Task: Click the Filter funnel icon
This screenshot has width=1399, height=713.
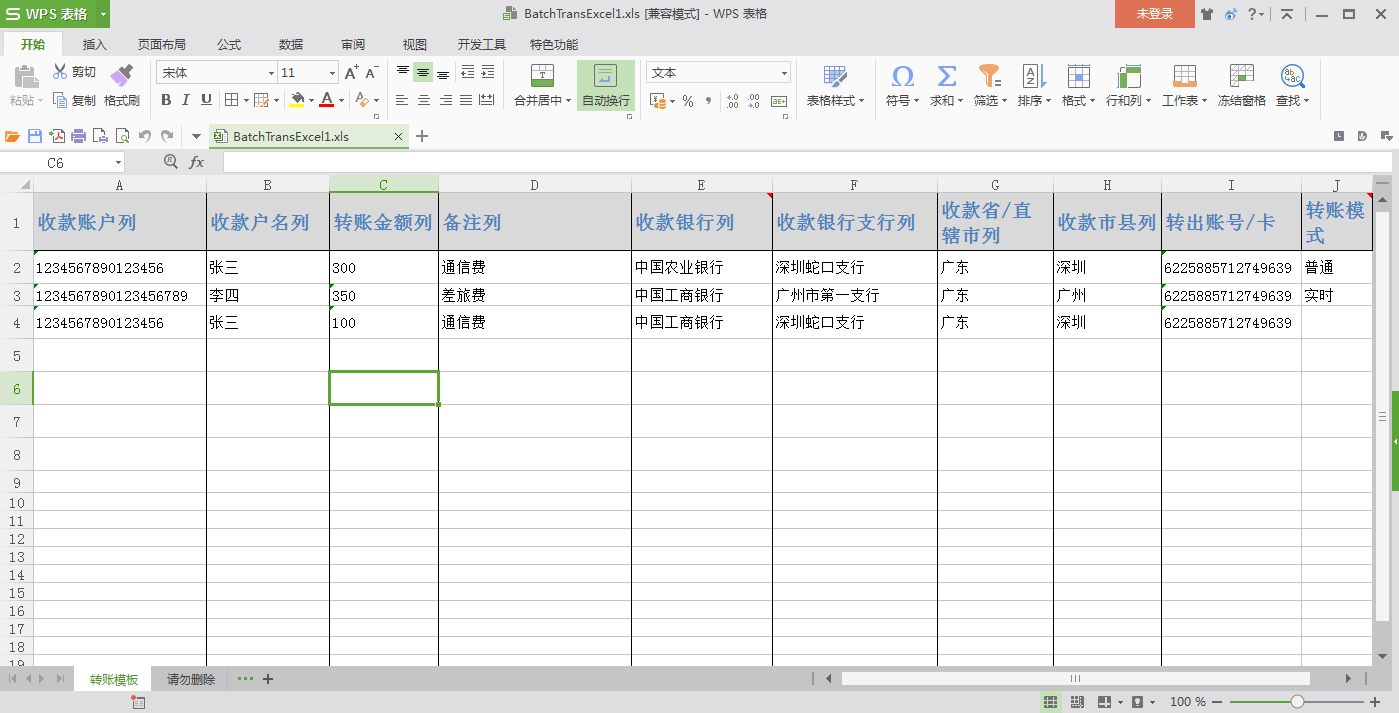Action: (x=989, y=76)
